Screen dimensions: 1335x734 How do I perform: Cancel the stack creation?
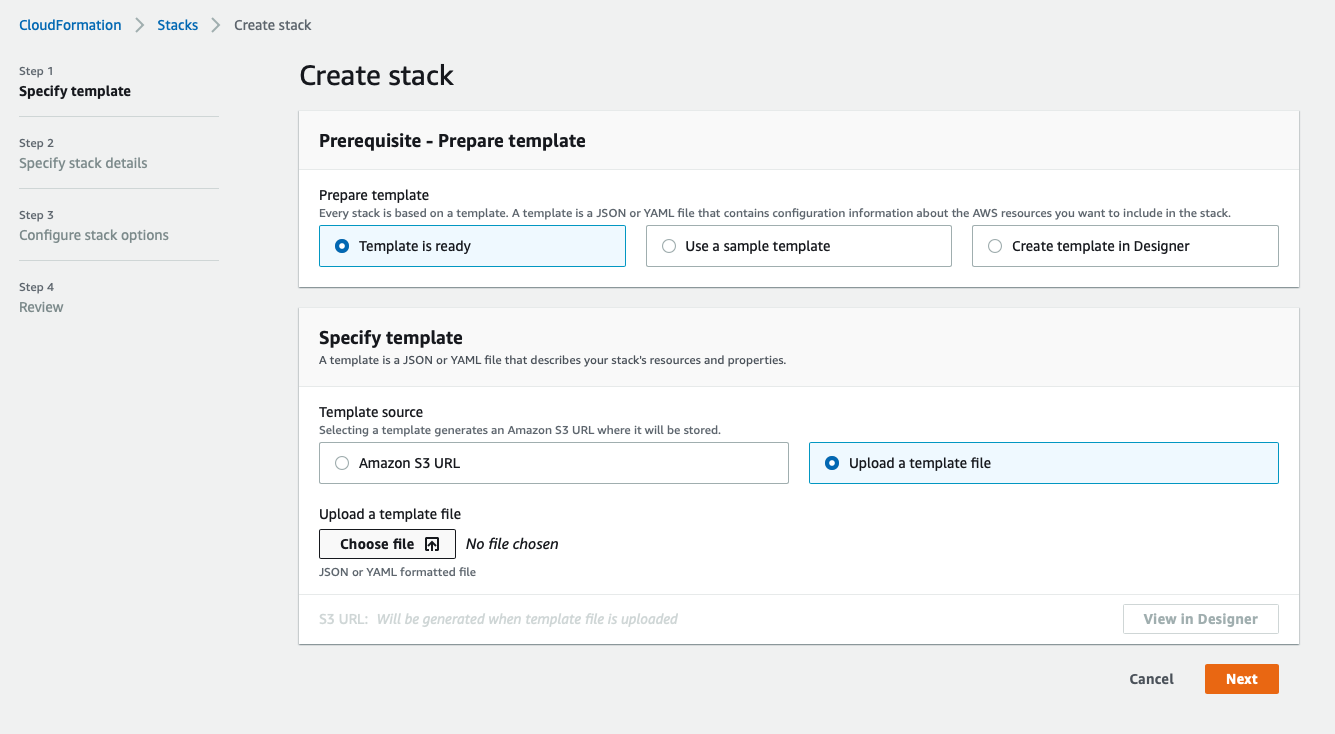point(1151,679)
